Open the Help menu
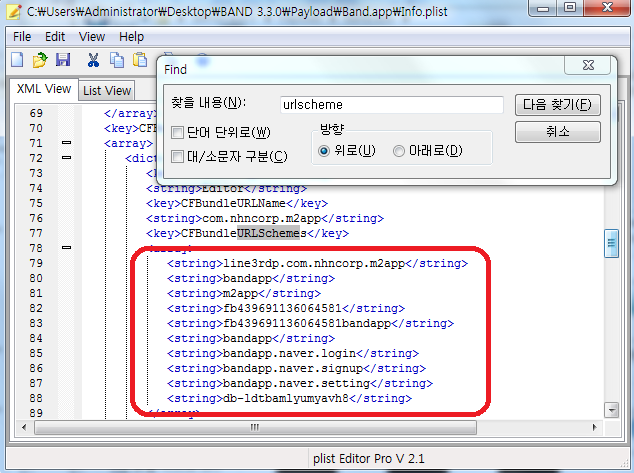The image size is (634, 473). pos(131,37)
